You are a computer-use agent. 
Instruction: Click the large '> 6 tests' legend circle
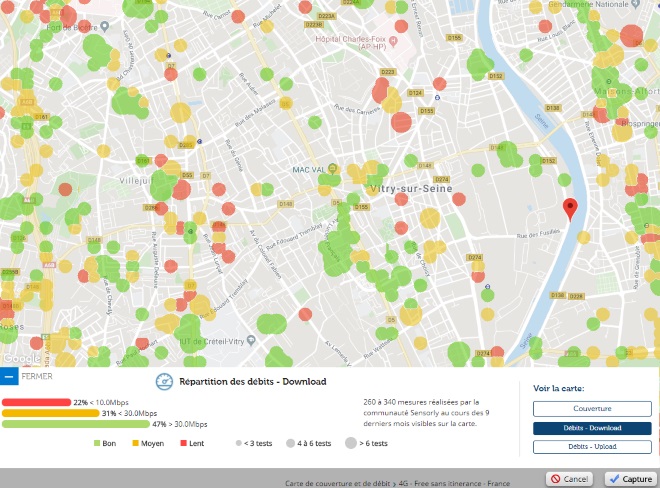pos(351,442)
